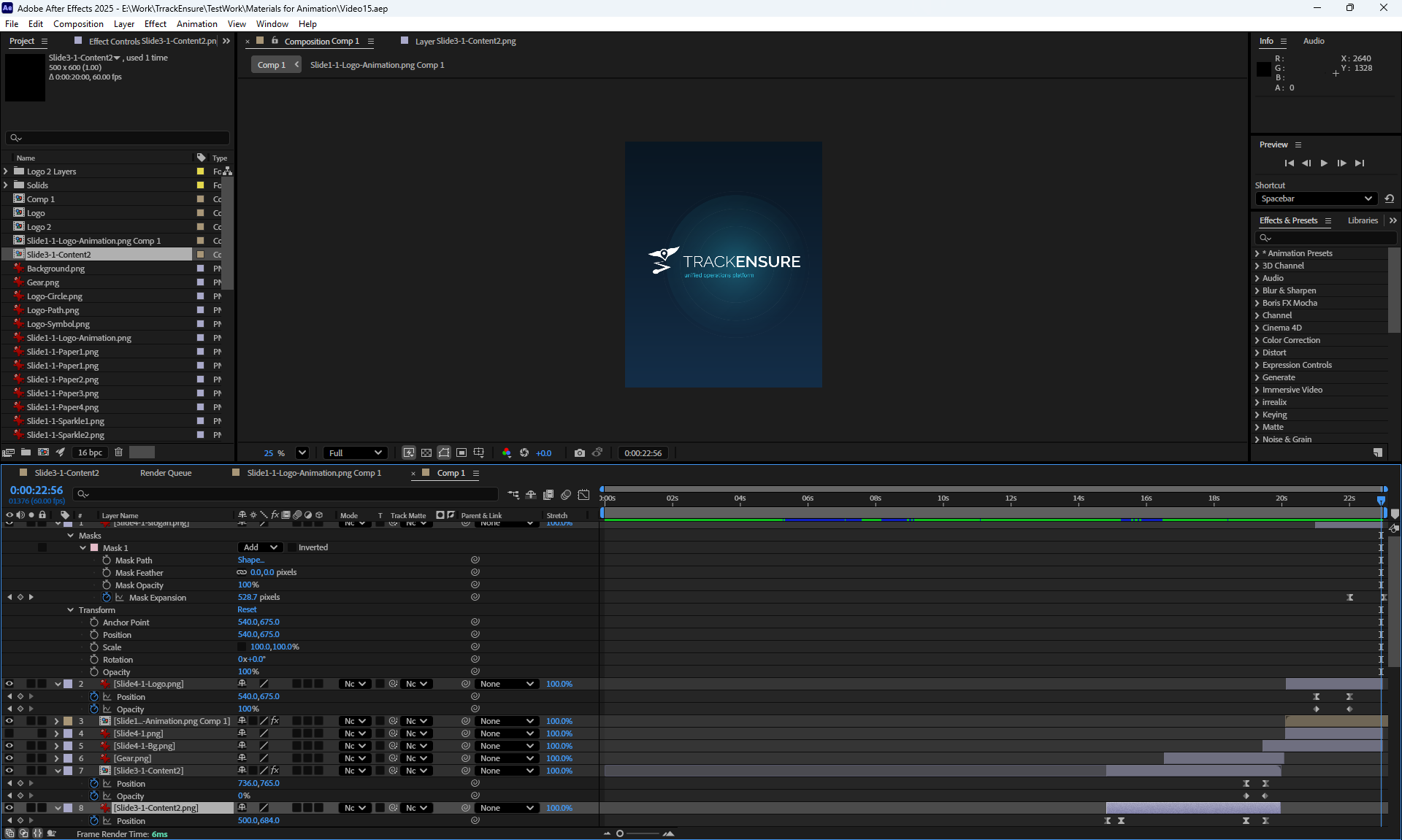Toggle Render Time pane snail icon
The width and height of the screenshot is (1402, 840).
click(51, 833)
